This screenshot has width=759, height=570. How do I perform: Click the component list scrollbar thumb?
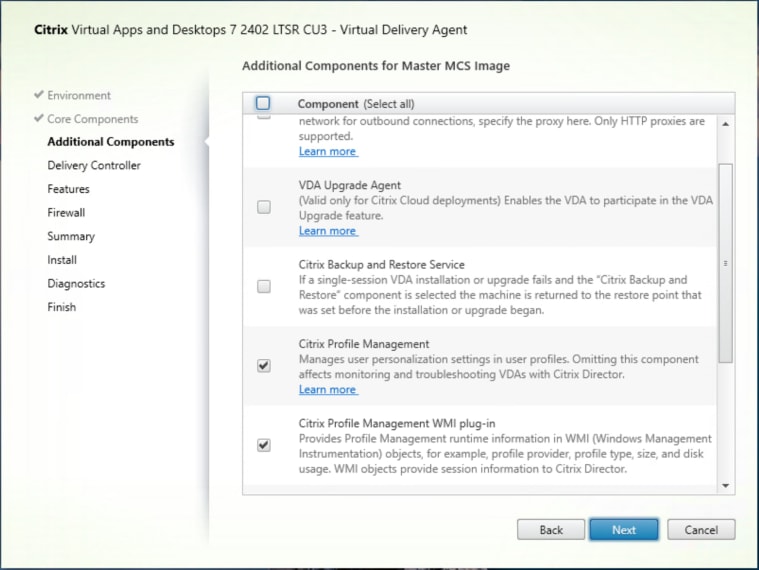(725, 263)
